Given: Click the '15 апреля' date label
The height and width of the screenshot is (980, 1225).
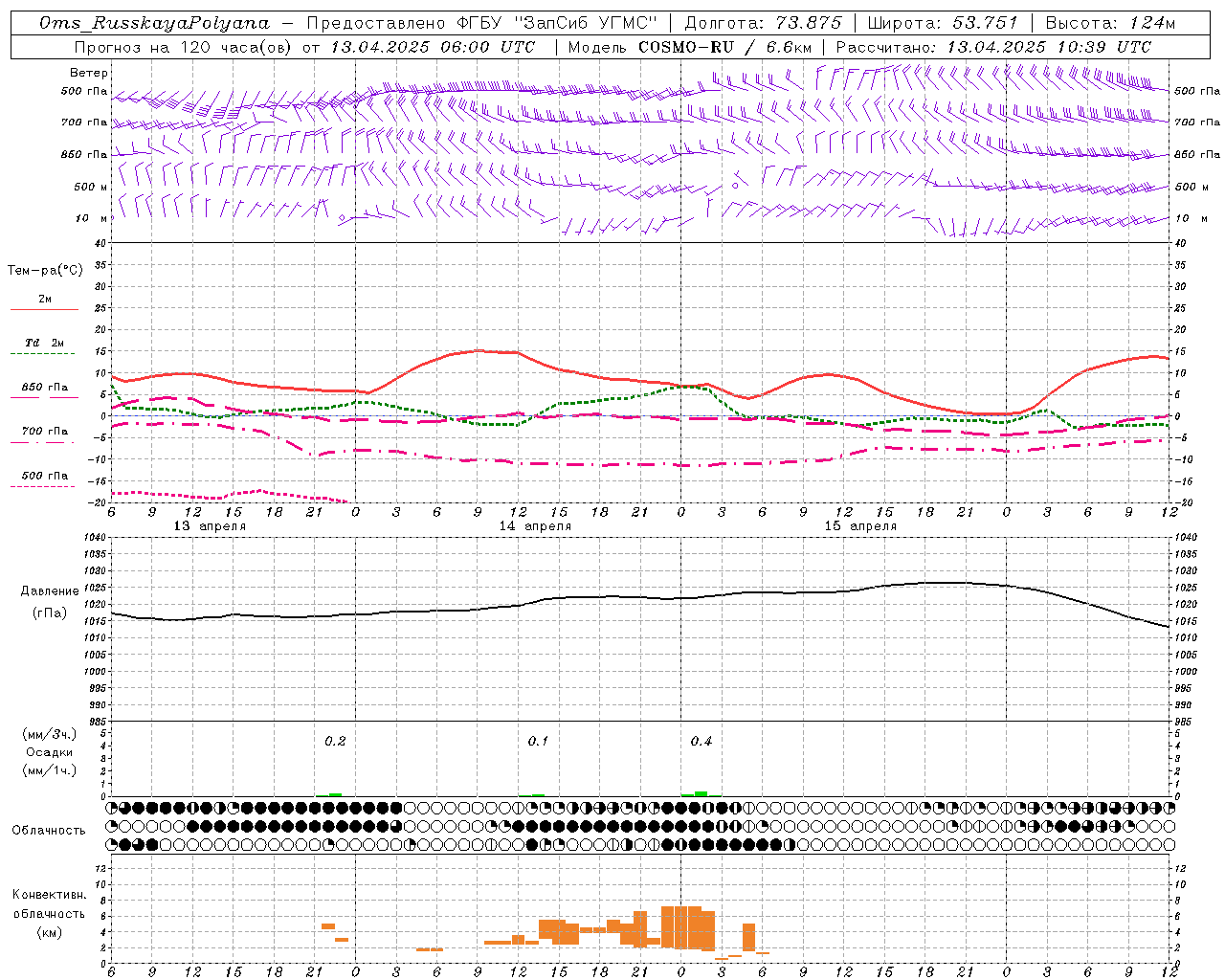Looking at the screenshot, I should pyautogui.click(x=860, y=526).
